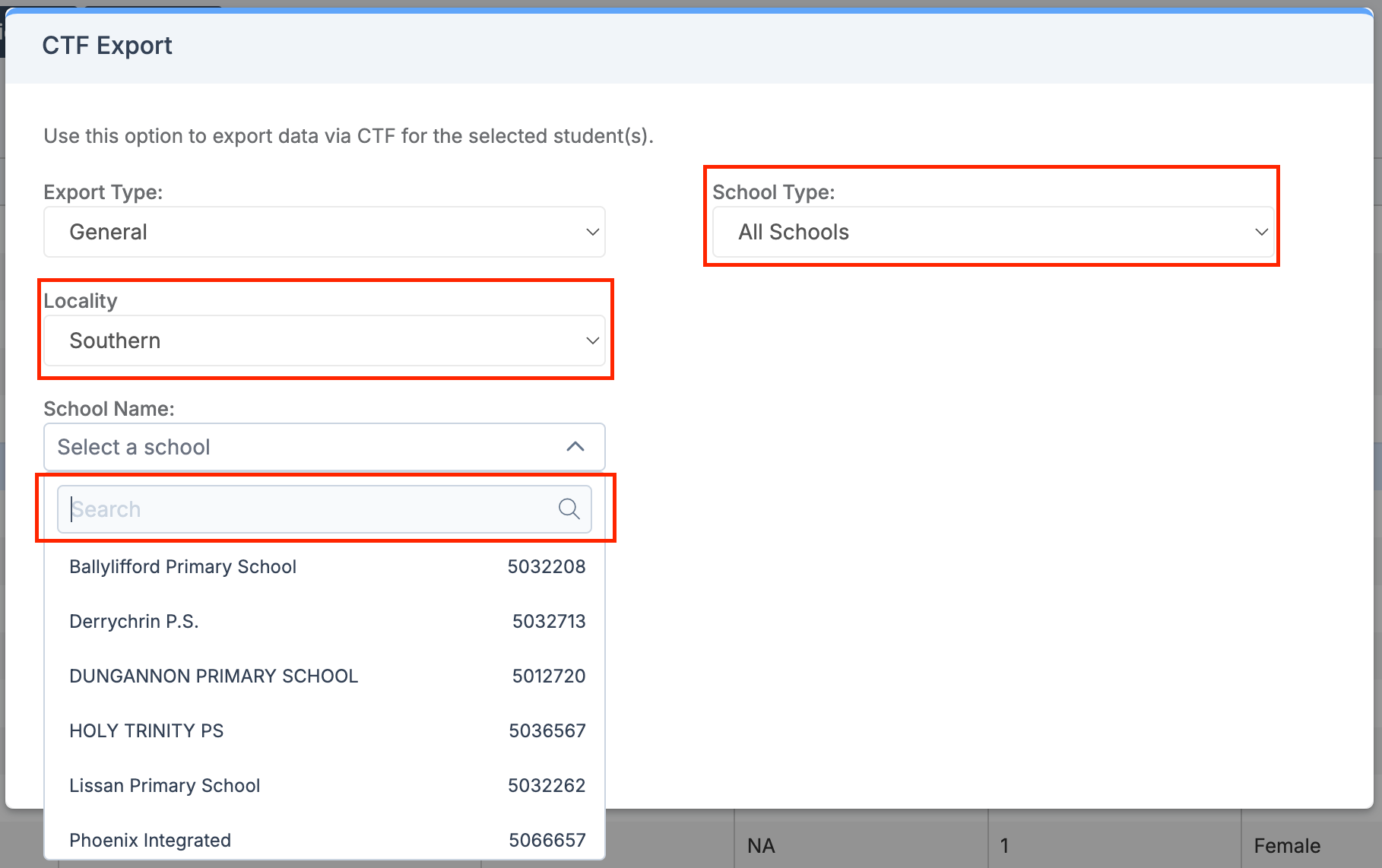Collapse the school list with the up chevron
The image size is (1382, 868).
(x=575, y=447)
